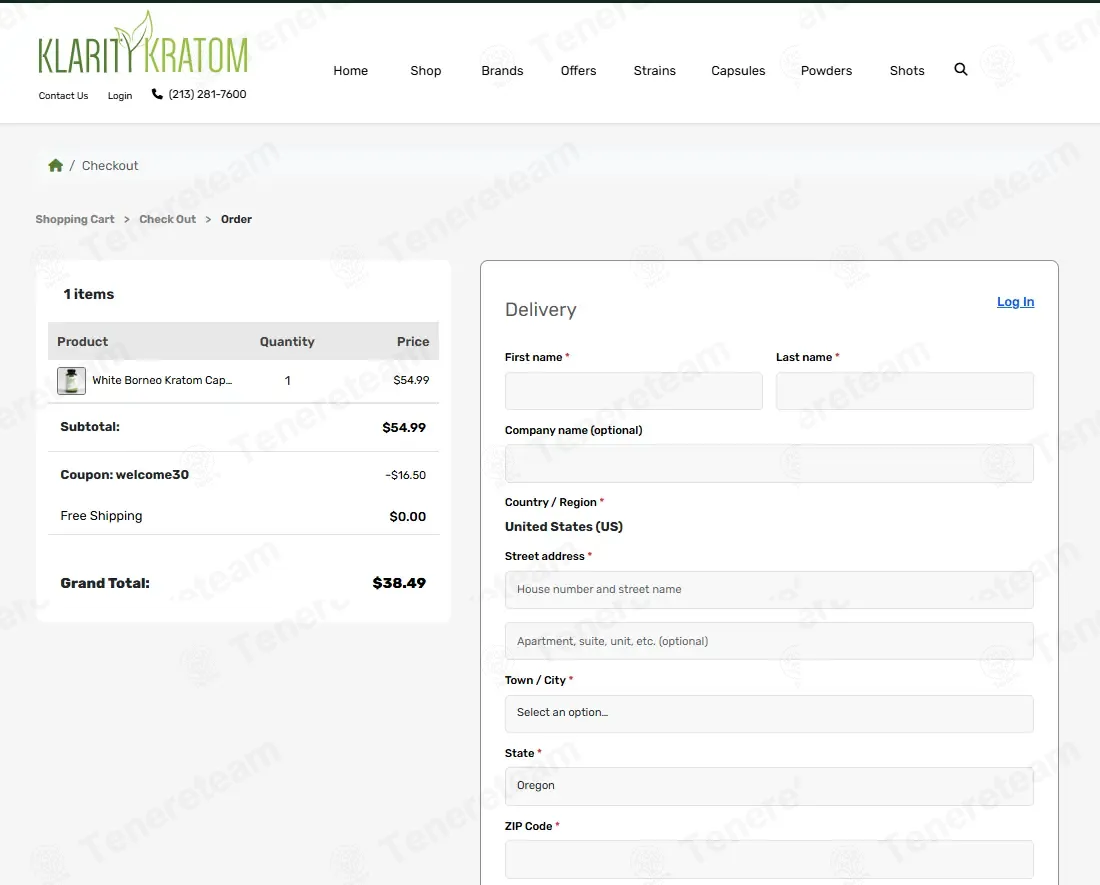
Task: Go to the Check Out step
Action: (168, 219)
